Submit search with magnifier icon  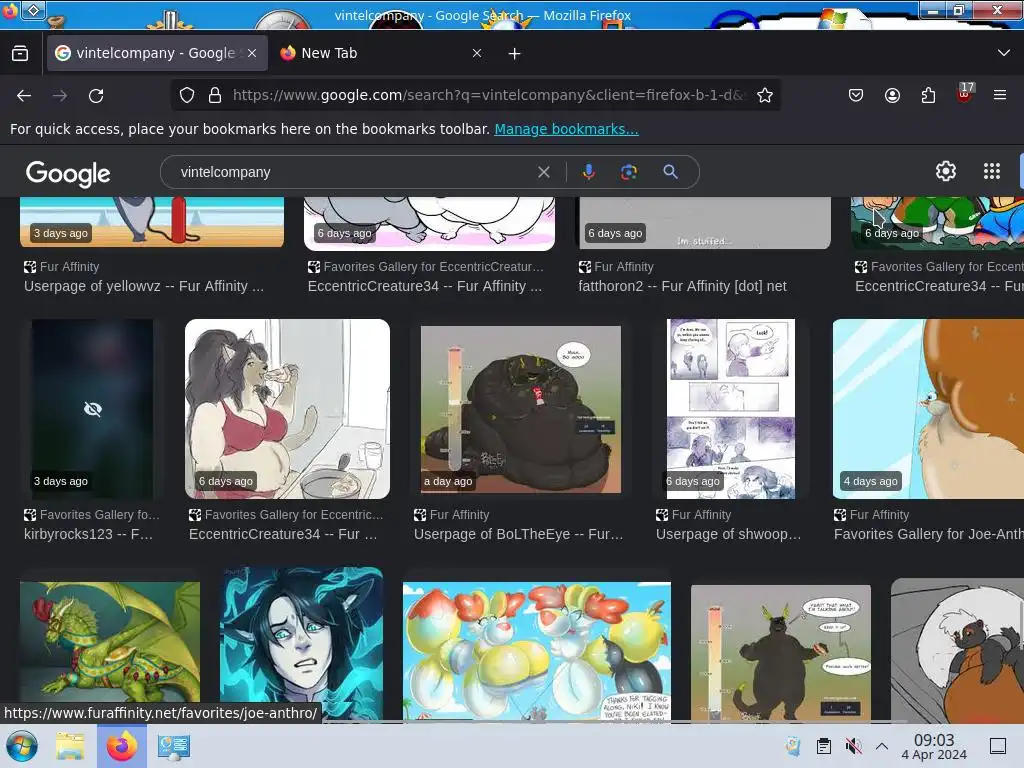coord(670,172)
